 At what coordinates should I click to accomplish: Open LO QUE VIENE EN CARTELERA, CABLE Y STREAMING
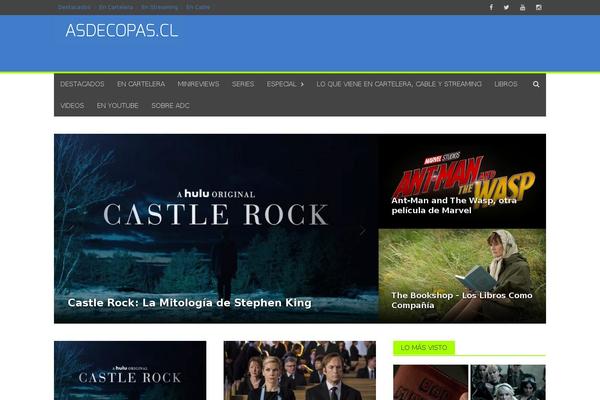[x=399, y=84]
